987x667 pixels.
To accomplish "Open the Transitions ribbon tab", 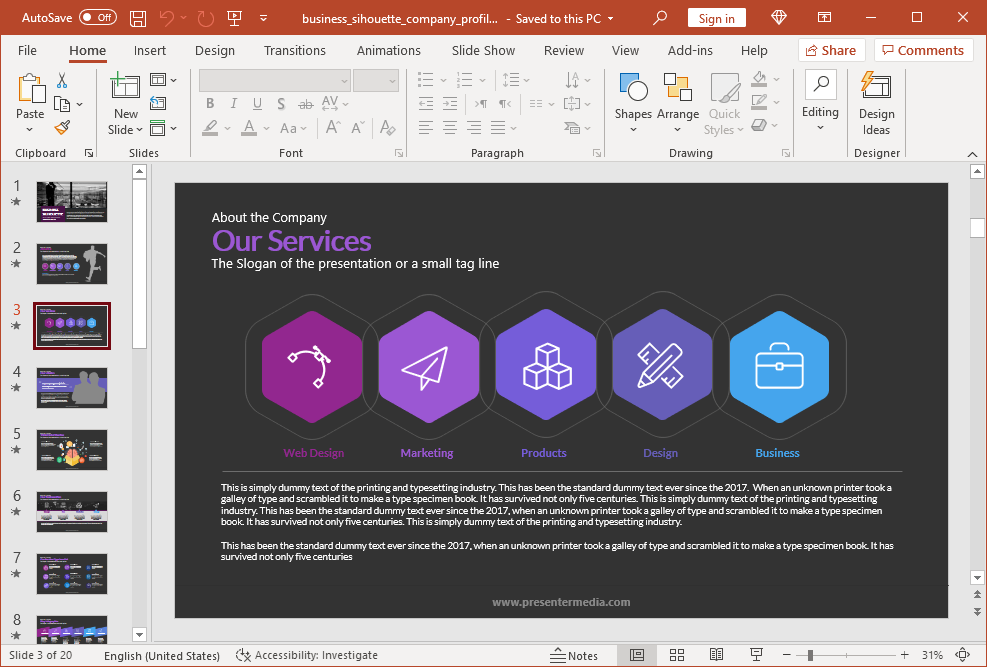I will pyautogui.click(x=295, y=50).
